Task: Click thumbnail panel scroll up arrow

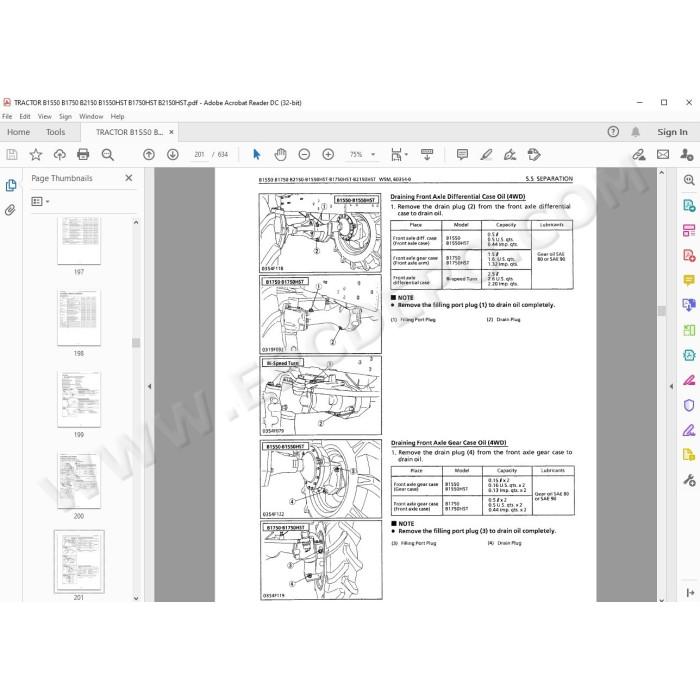Action: [x=136, y=222]
